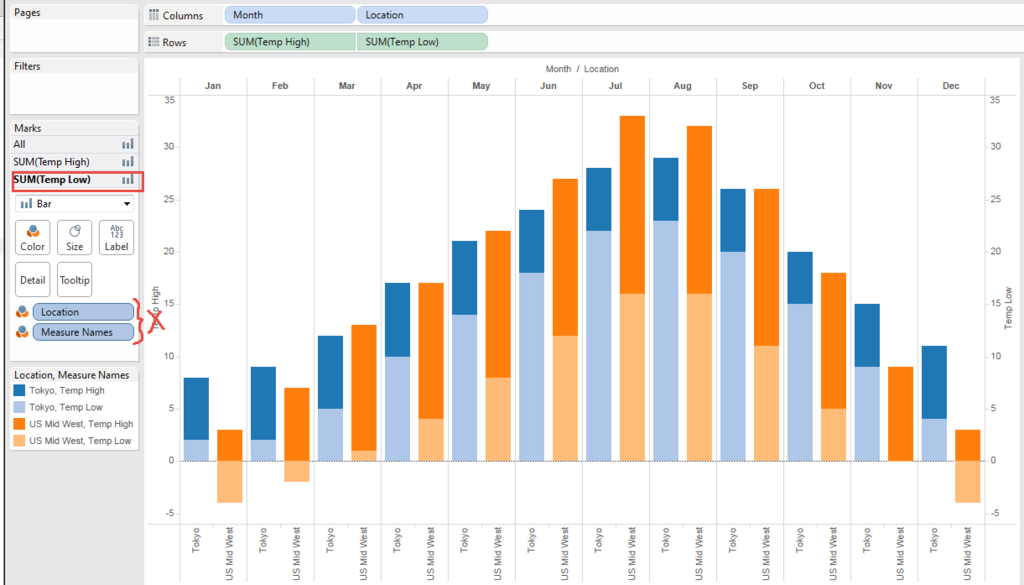Select the SUM(Temp High) marks card row

[74, 162]
